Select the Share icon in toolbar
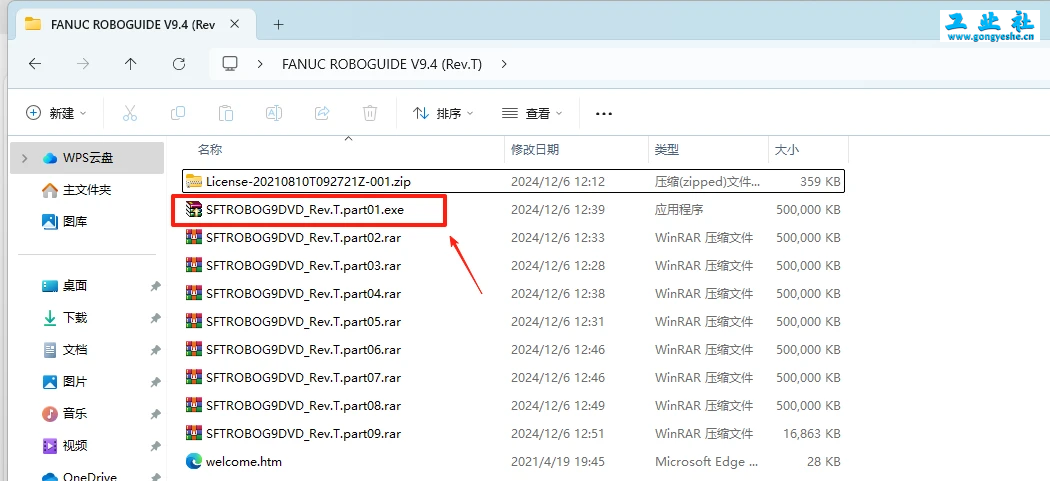 point(322,113)
